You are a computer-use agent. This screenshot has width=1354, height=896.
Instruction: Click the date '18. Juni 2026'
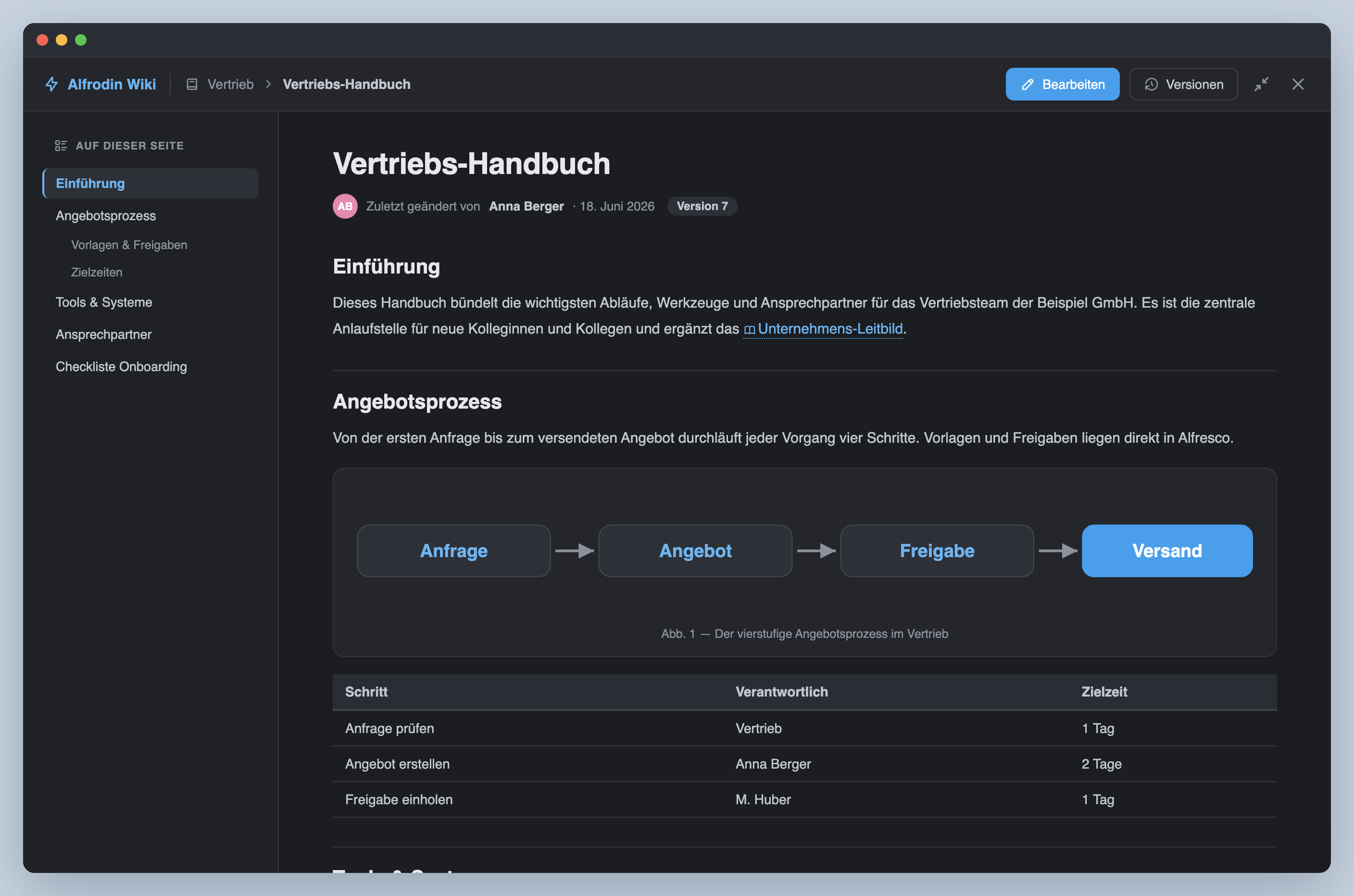click(617, 206)
